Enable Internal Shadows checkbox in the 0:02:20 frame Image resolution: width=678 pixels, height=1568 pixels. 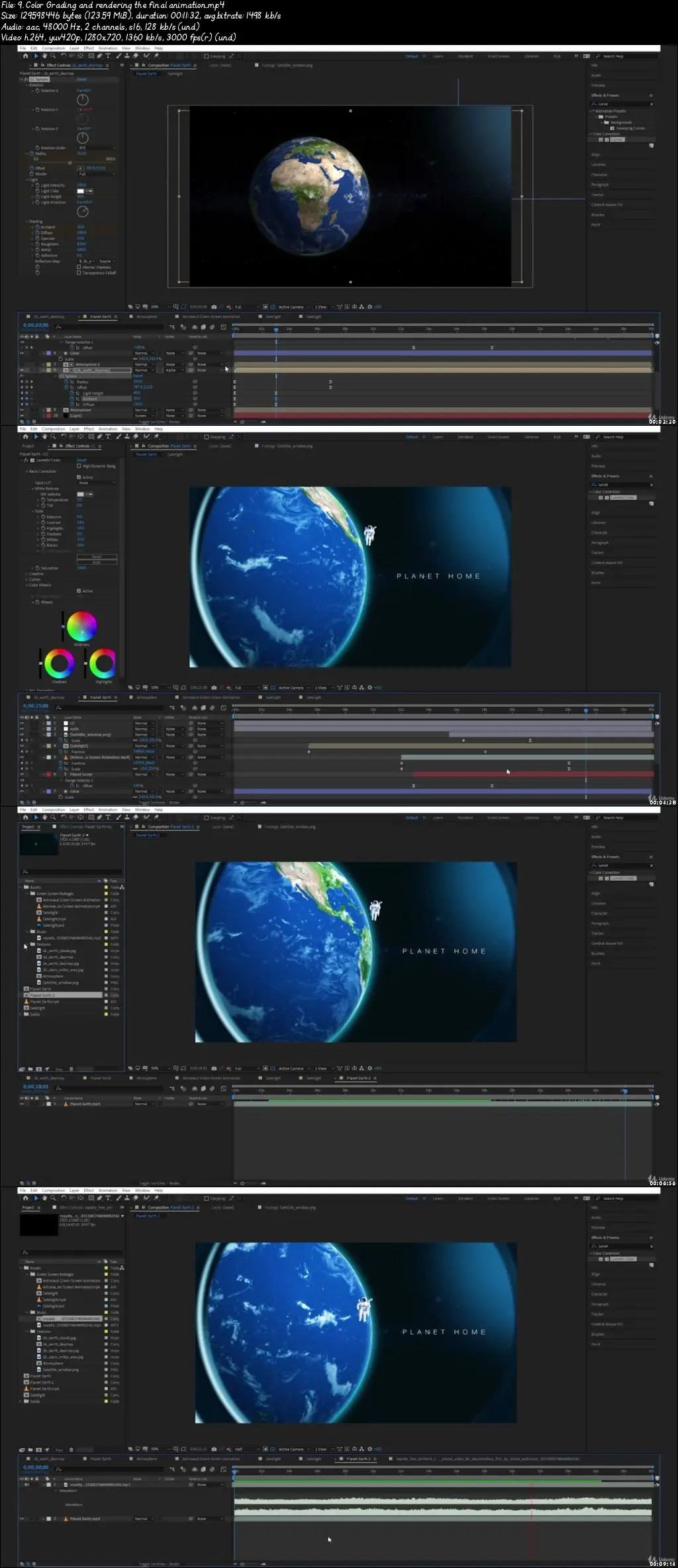point(79,267)
